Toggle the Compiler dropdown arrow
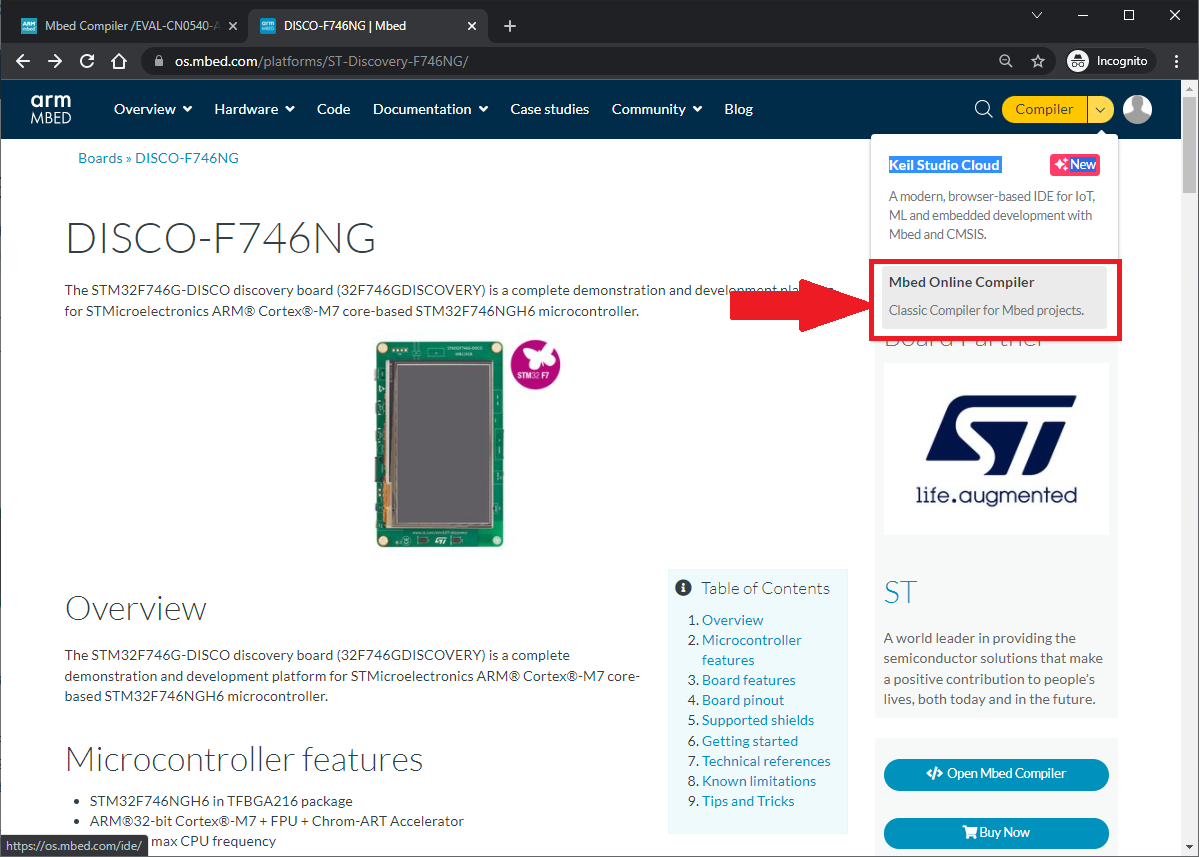 [1100, 109]
